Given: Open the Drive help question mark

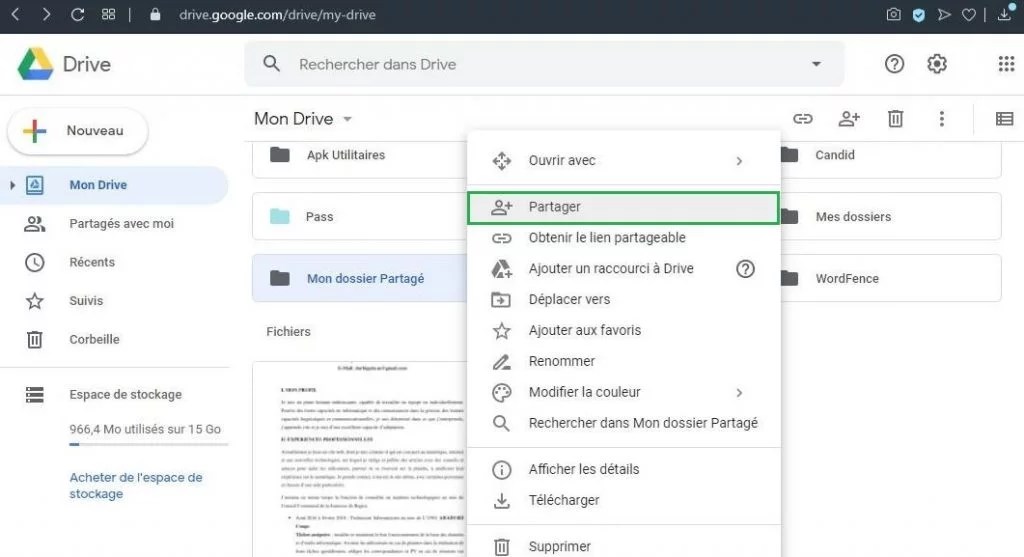Looking at the screenshot, I should tap(894, 64).
